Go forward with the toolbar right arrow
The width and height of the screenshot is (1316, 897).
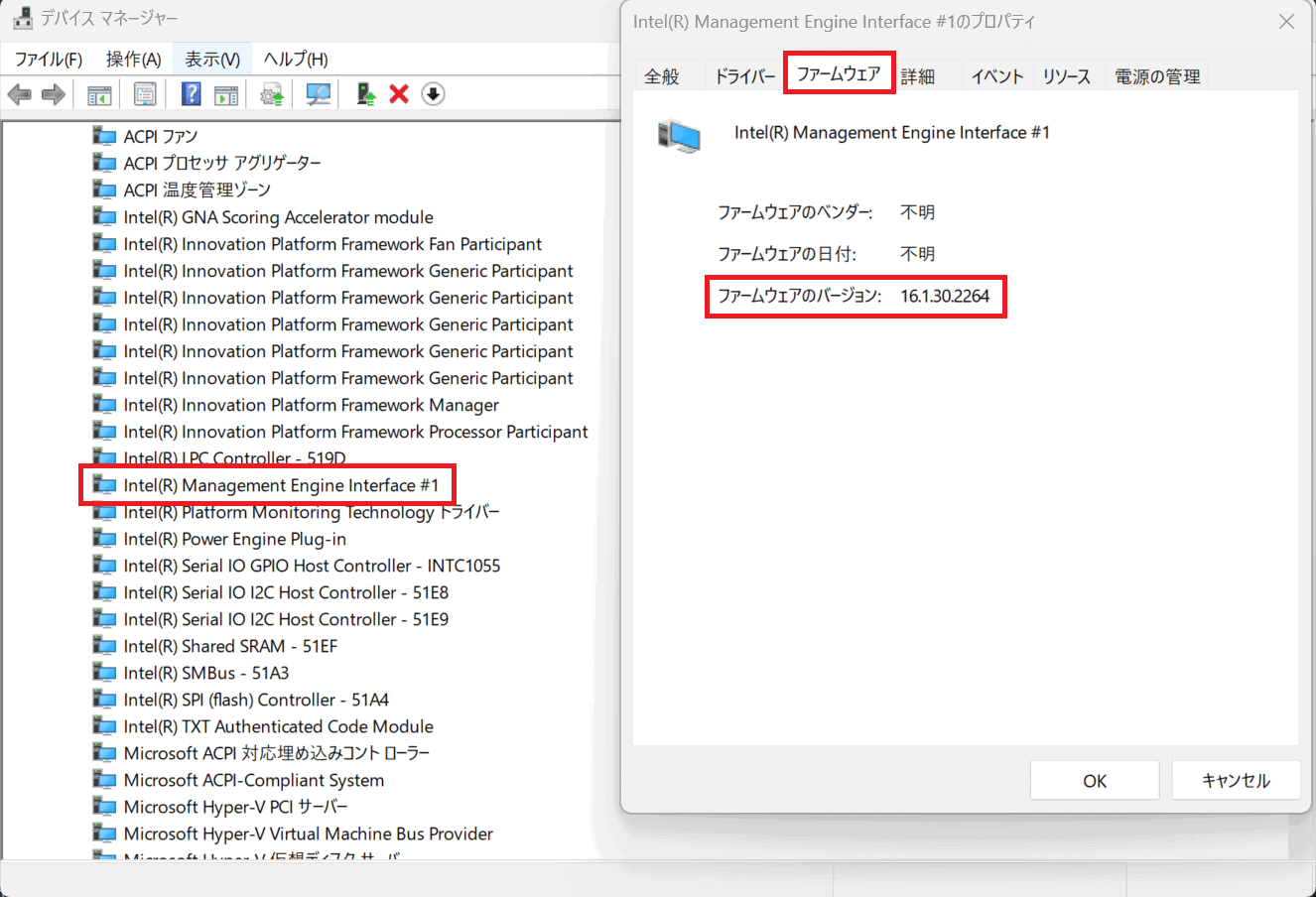[54, 94]
